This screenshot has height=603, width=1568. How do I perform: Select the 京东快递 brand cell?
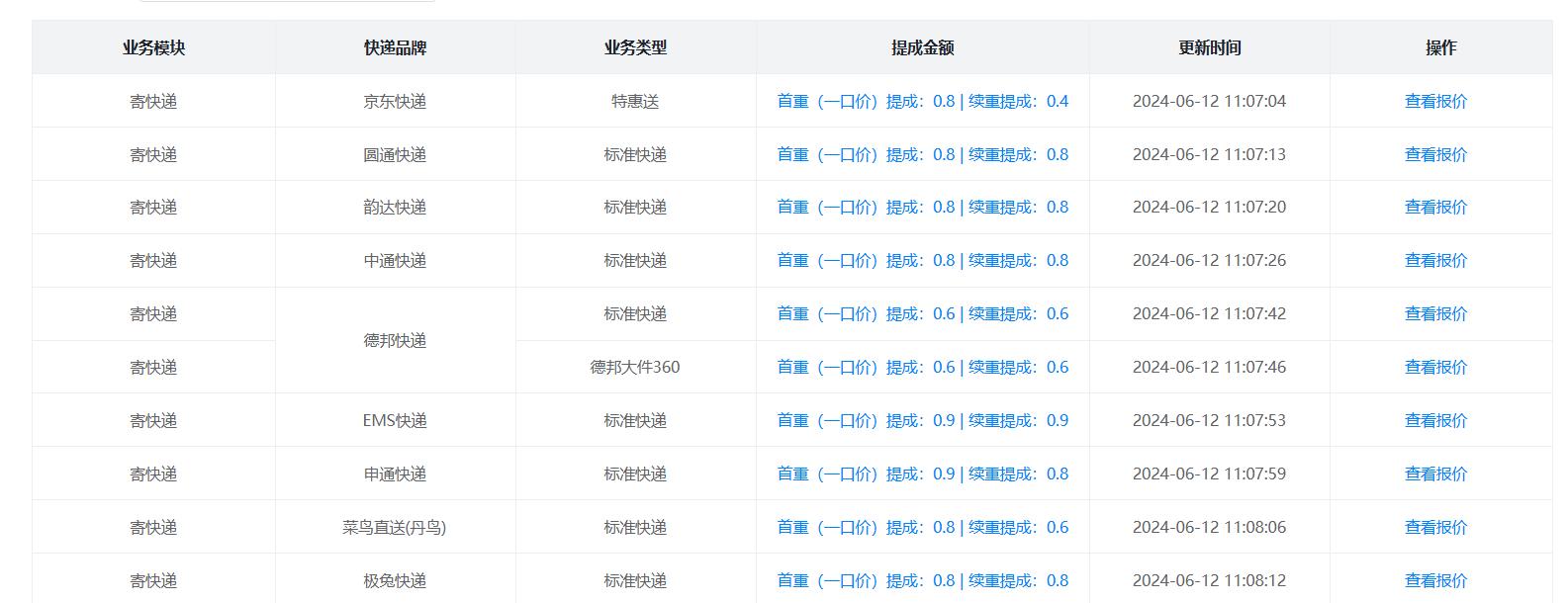pyautogui.click(x=395, y=101)
